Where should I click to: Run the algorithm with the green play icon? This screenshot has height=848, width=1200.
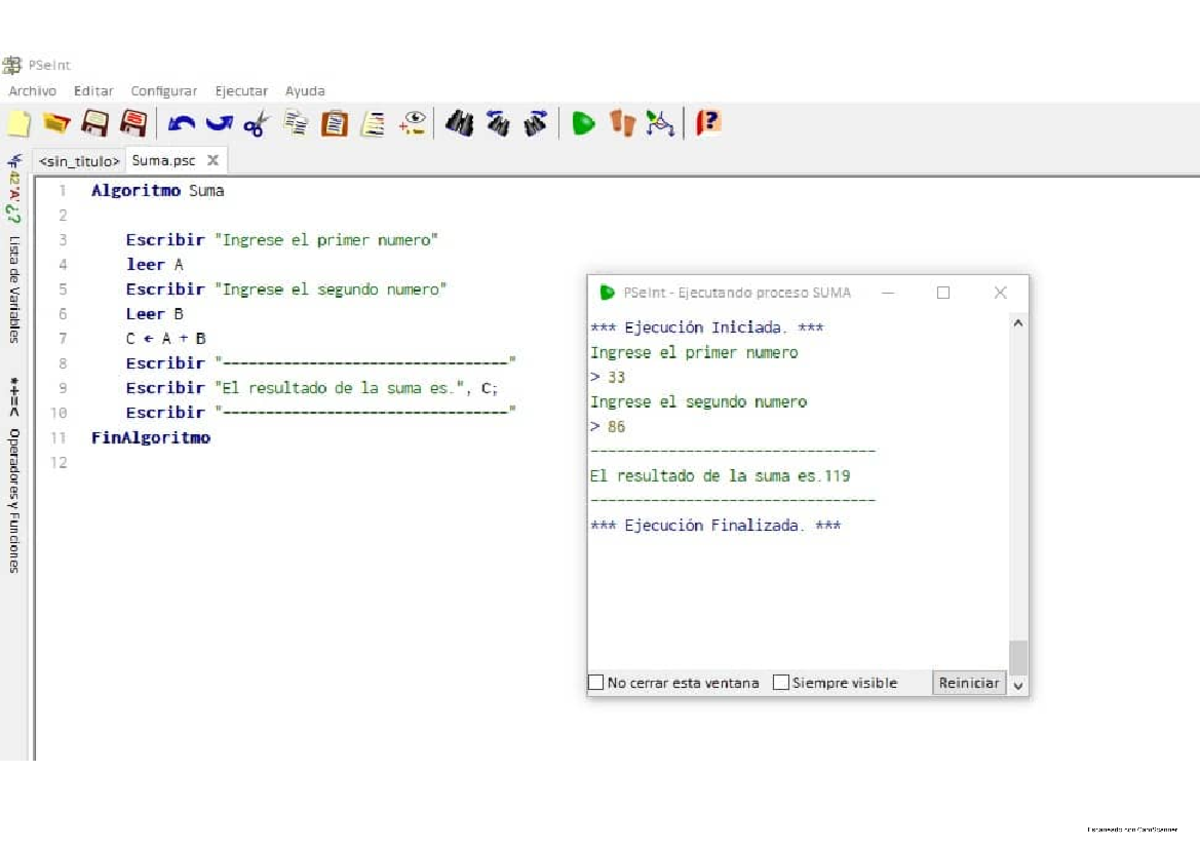[583, 124]
